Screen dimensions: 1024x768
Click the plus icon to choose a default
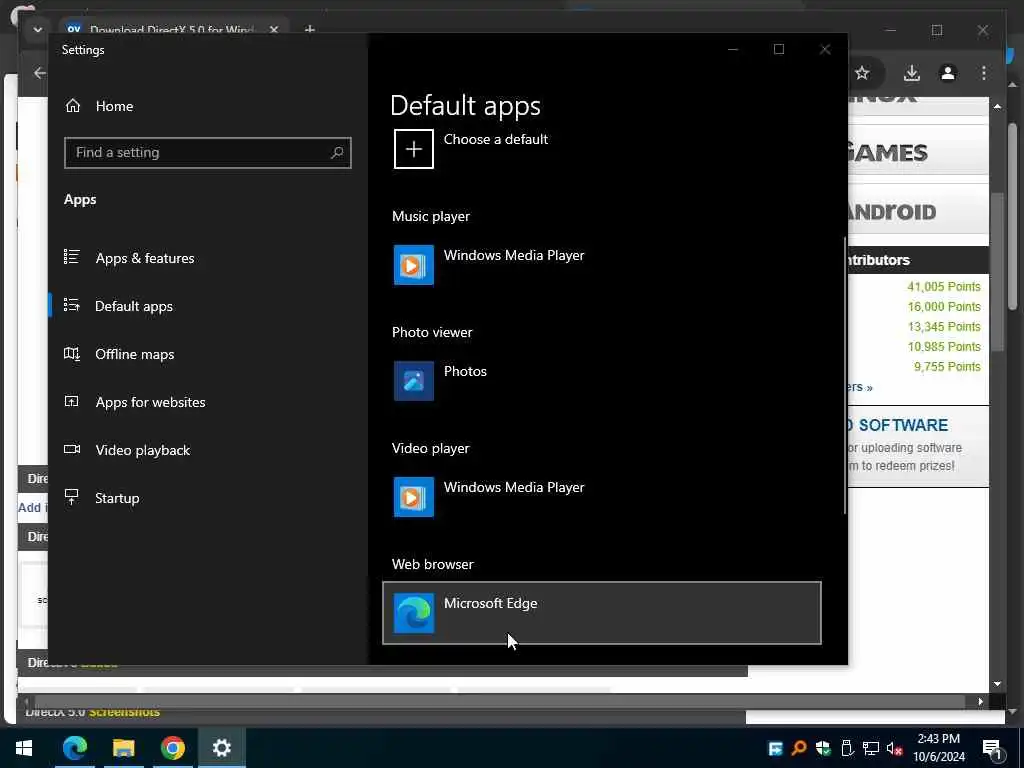click(413, 149)
